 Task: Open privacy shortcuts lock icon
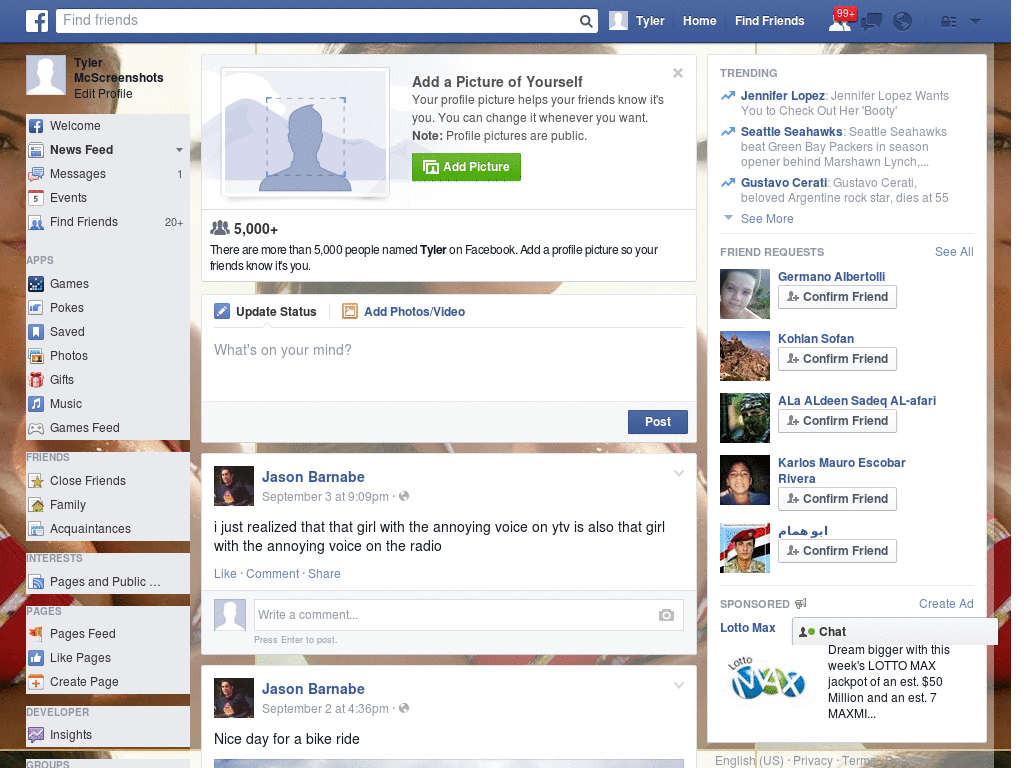point(948,22)
